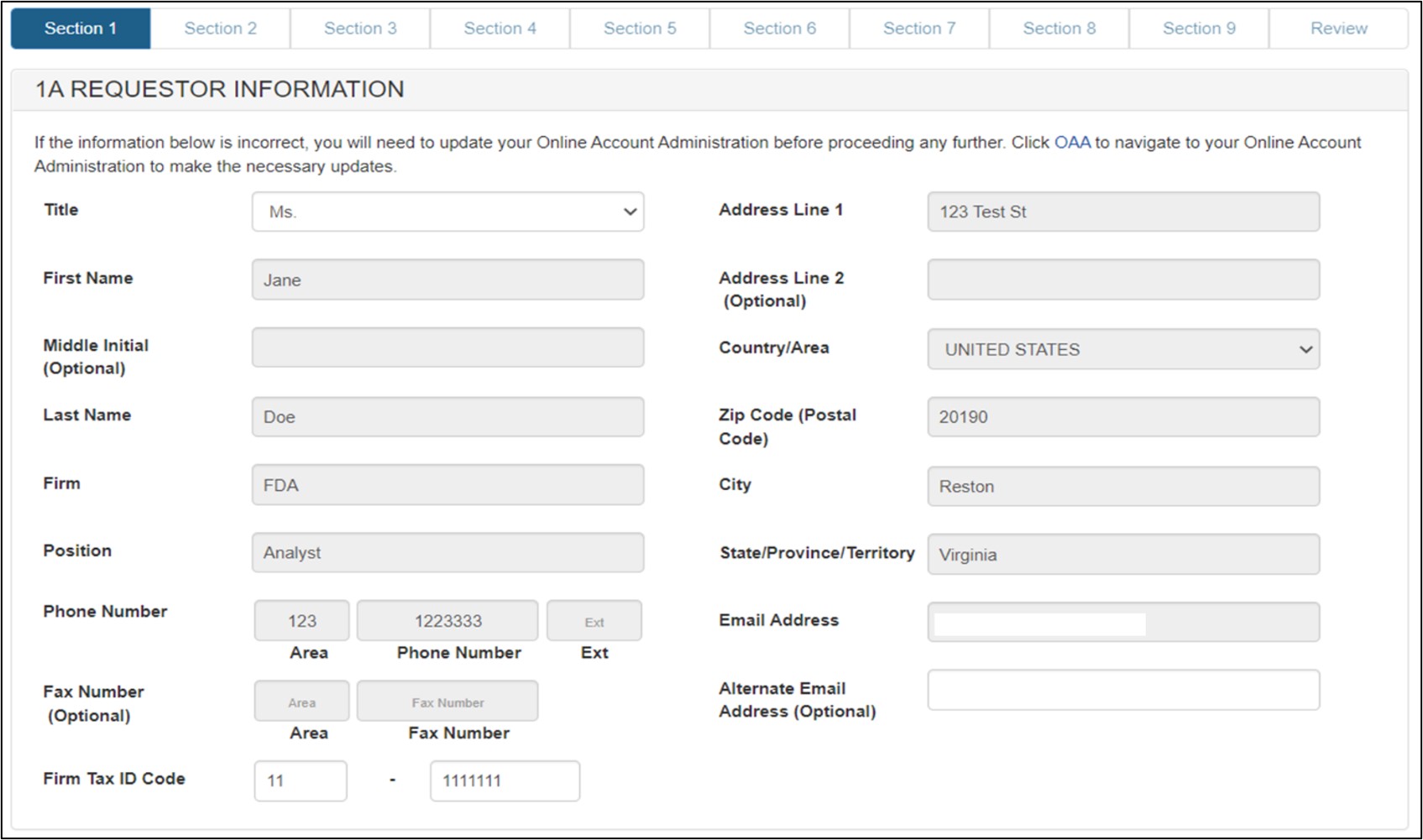This screenshot has width=1423, height=840.
Task: Click the First Name field containing Jane
Action: (447, 279)
